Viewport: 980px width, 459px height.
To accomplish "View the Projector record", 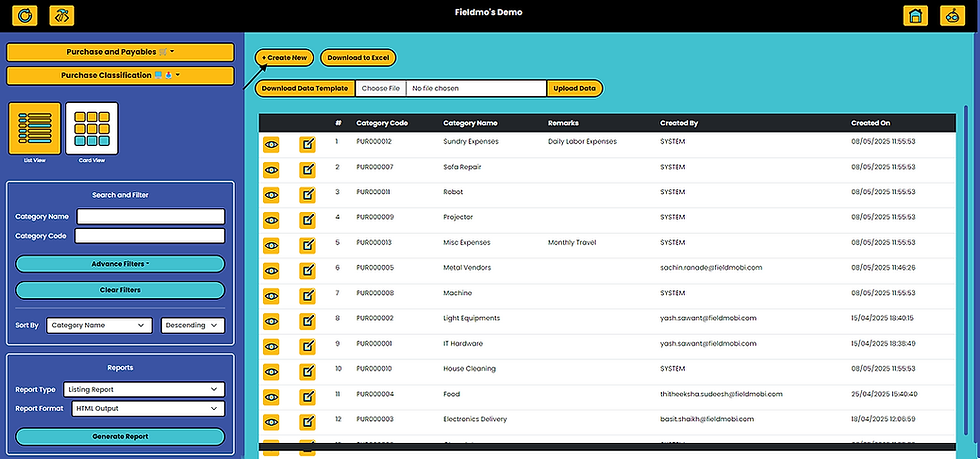I will 271,220.
